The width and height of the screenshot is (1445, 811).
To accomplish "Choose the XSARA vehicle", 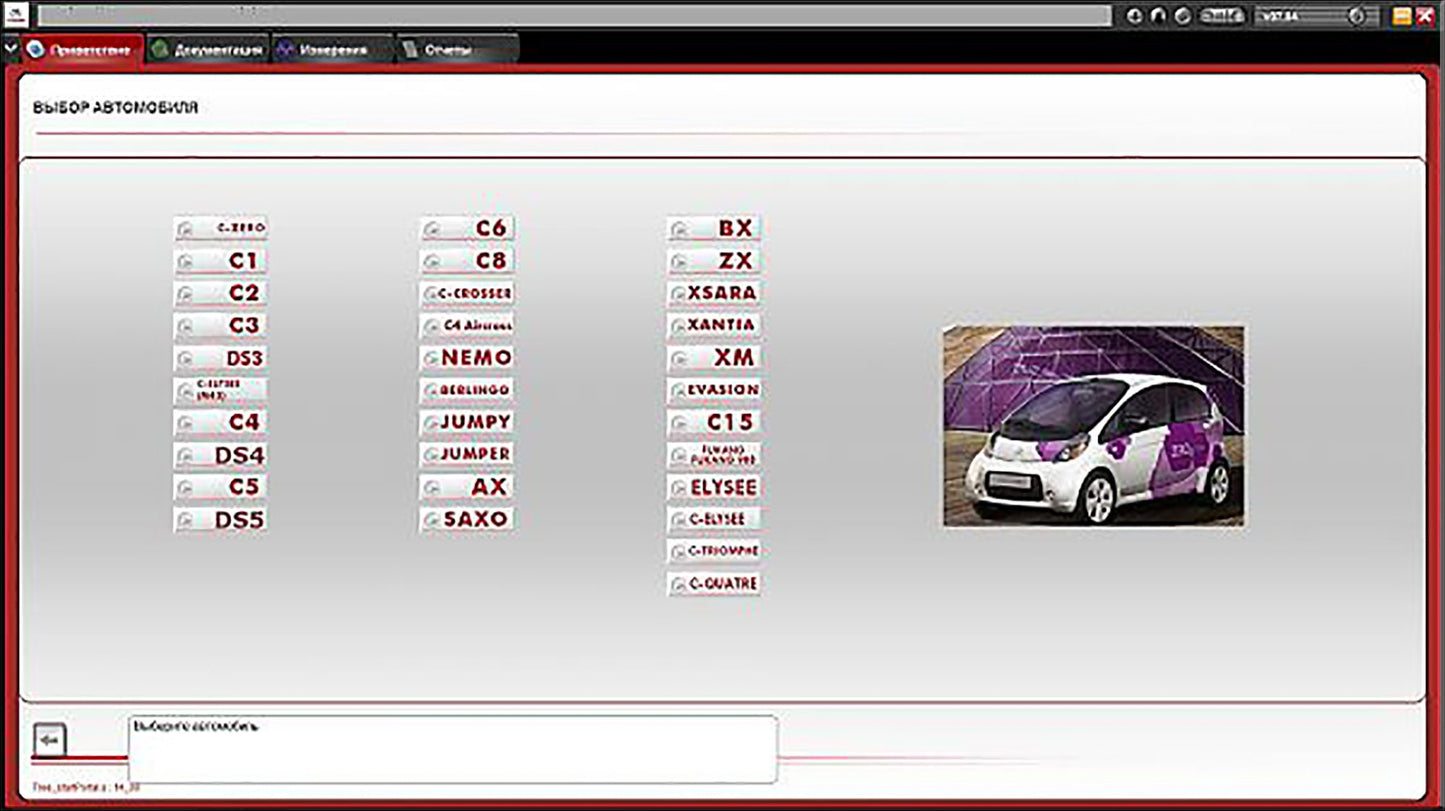I will [x=714, y=293].
